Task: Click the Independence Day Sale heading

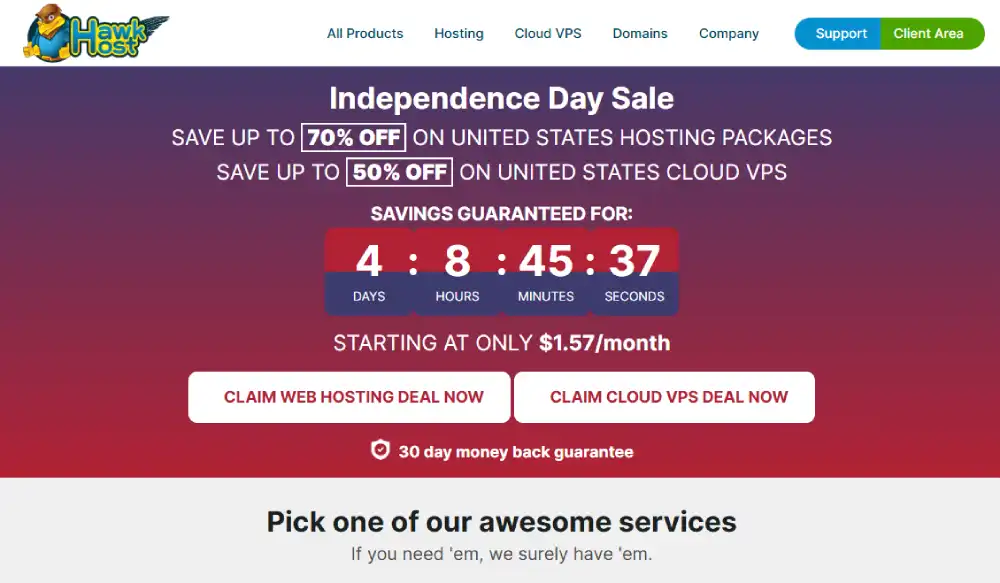Action: [501, 98]
